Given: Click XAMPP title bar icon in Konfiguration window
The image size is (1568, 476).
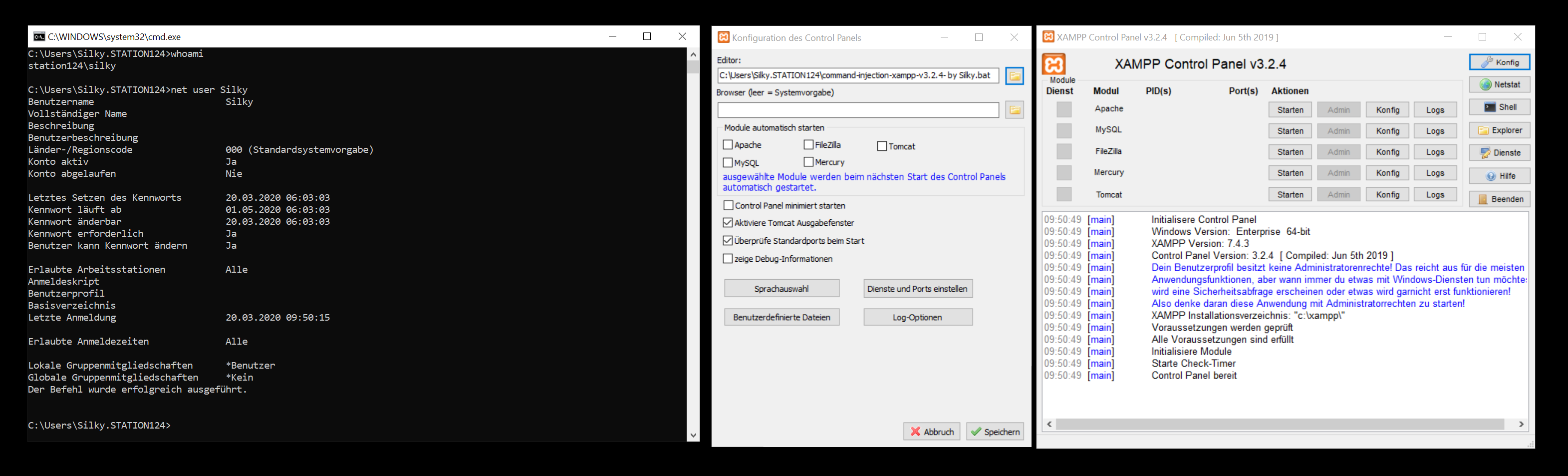Looking at the screenshot, I should 723,37.
